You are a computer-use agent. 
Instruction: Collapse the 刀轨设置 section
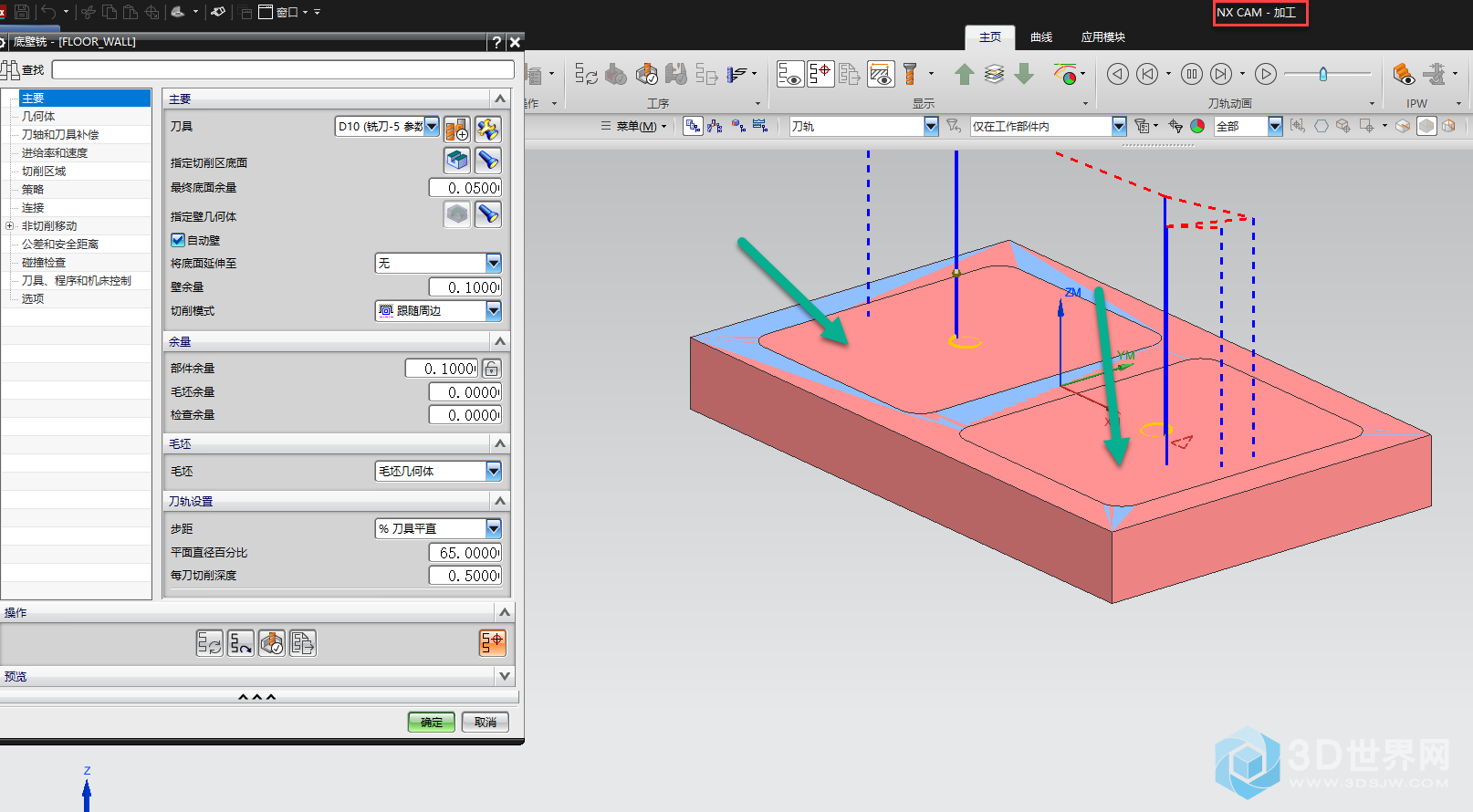click(500, 501)
